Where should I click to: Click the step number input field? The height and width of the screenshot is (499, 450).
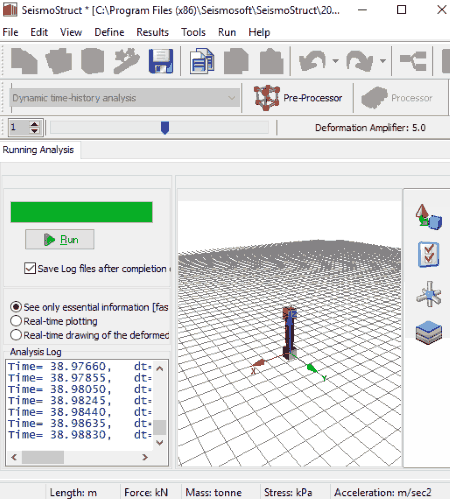19,127
